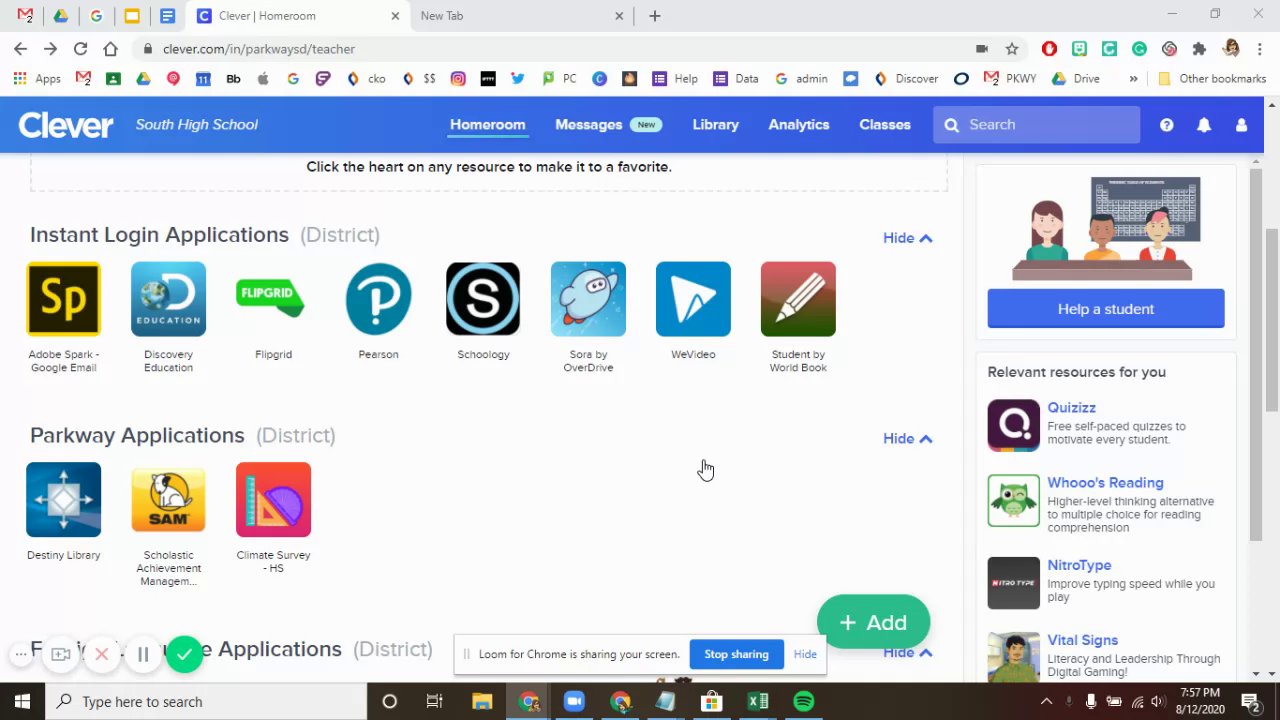The height and width of the screenshot is (720, 1280).
Task: Reload the page in Chrome
Action: click(80, 48)
